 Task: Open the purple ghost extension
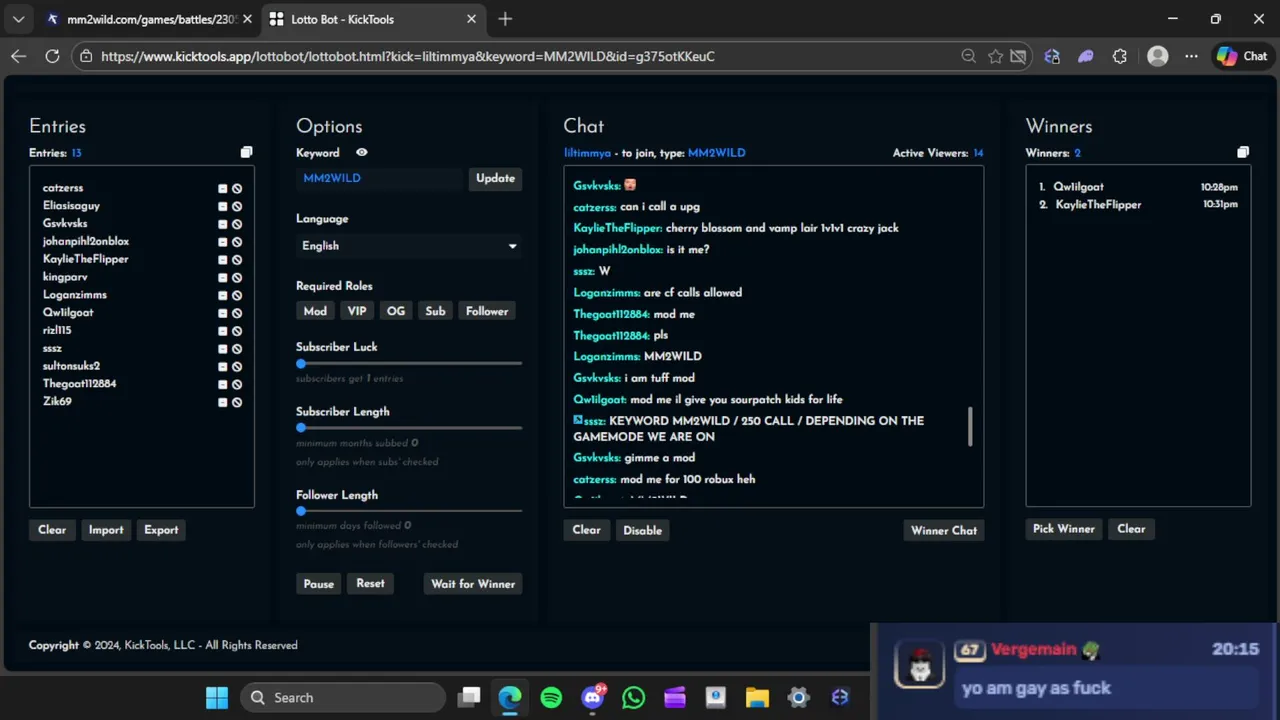[x=1085, y=56]
